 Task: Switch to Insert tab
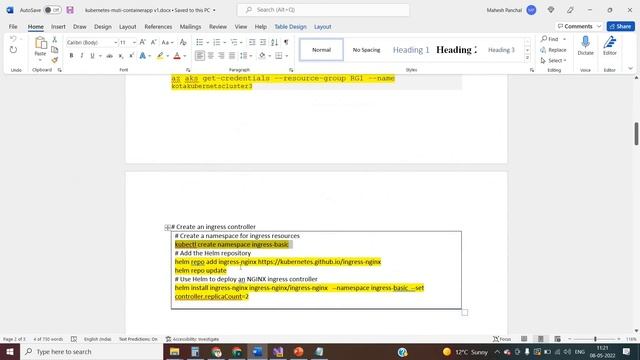pyautogui.click(x=58, y=27)
